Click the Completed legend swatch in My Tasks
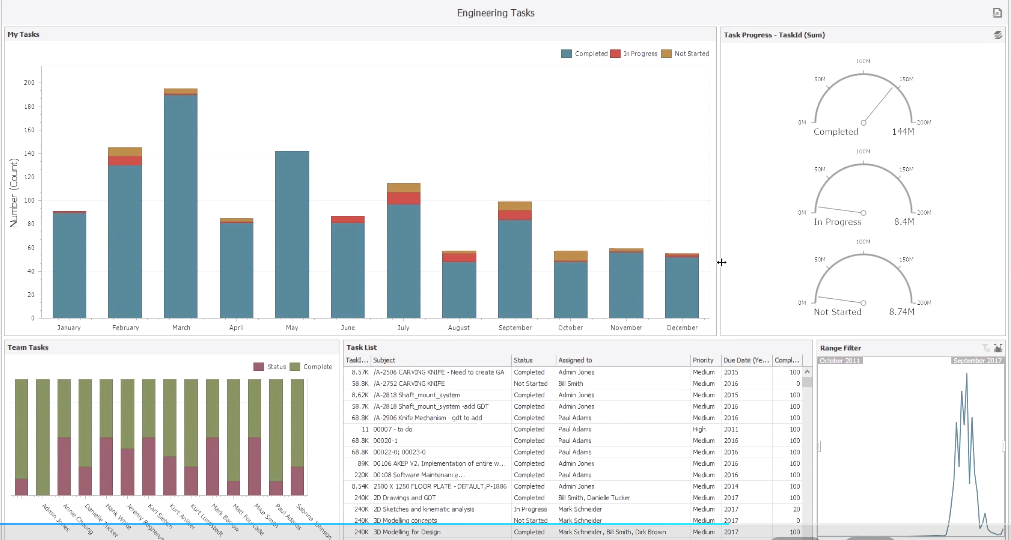Screen dimensions: 1011x540 click(x=566, y=53)
